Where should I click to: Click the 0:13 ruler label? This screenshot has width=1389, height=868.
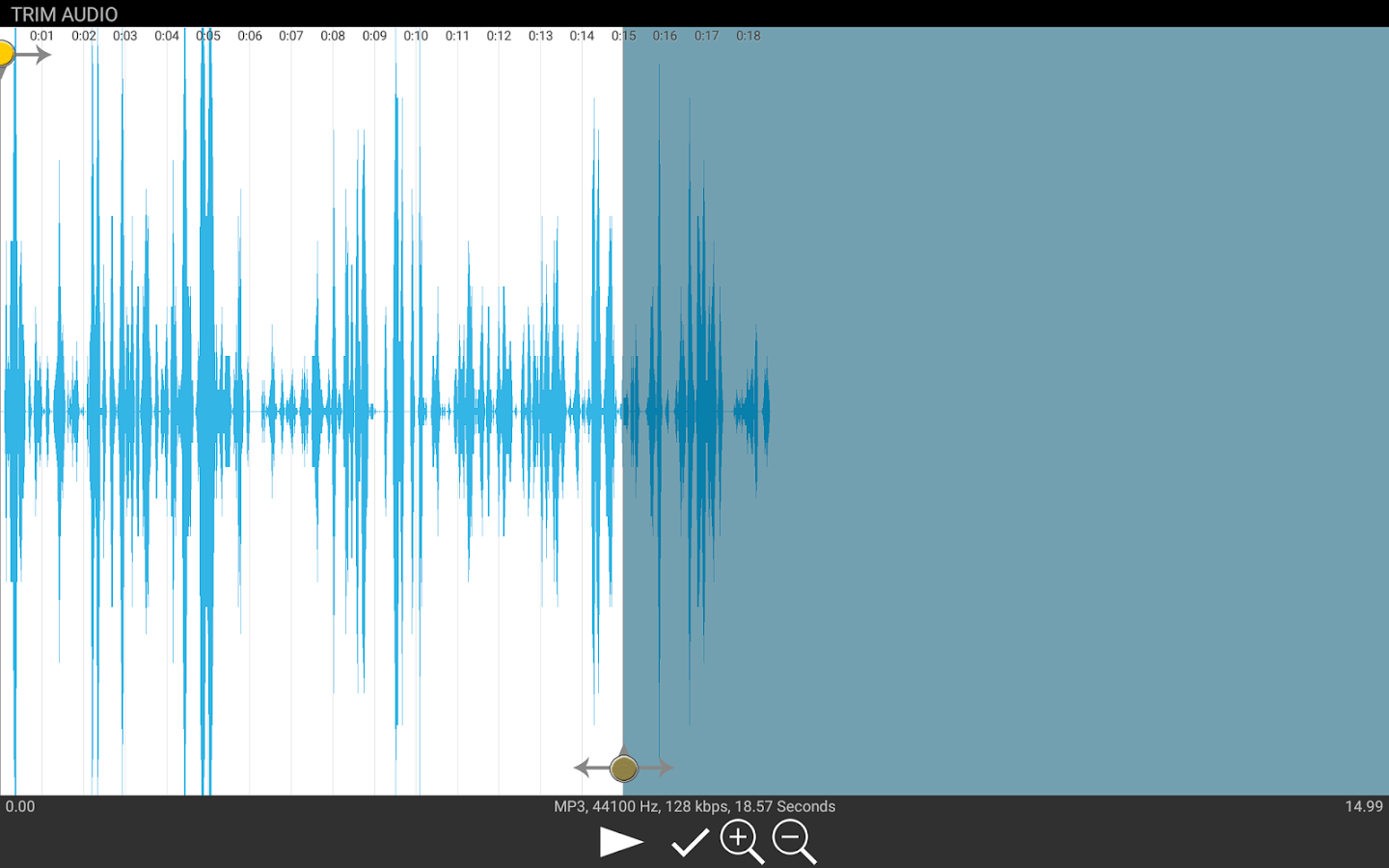coord(540,36)
